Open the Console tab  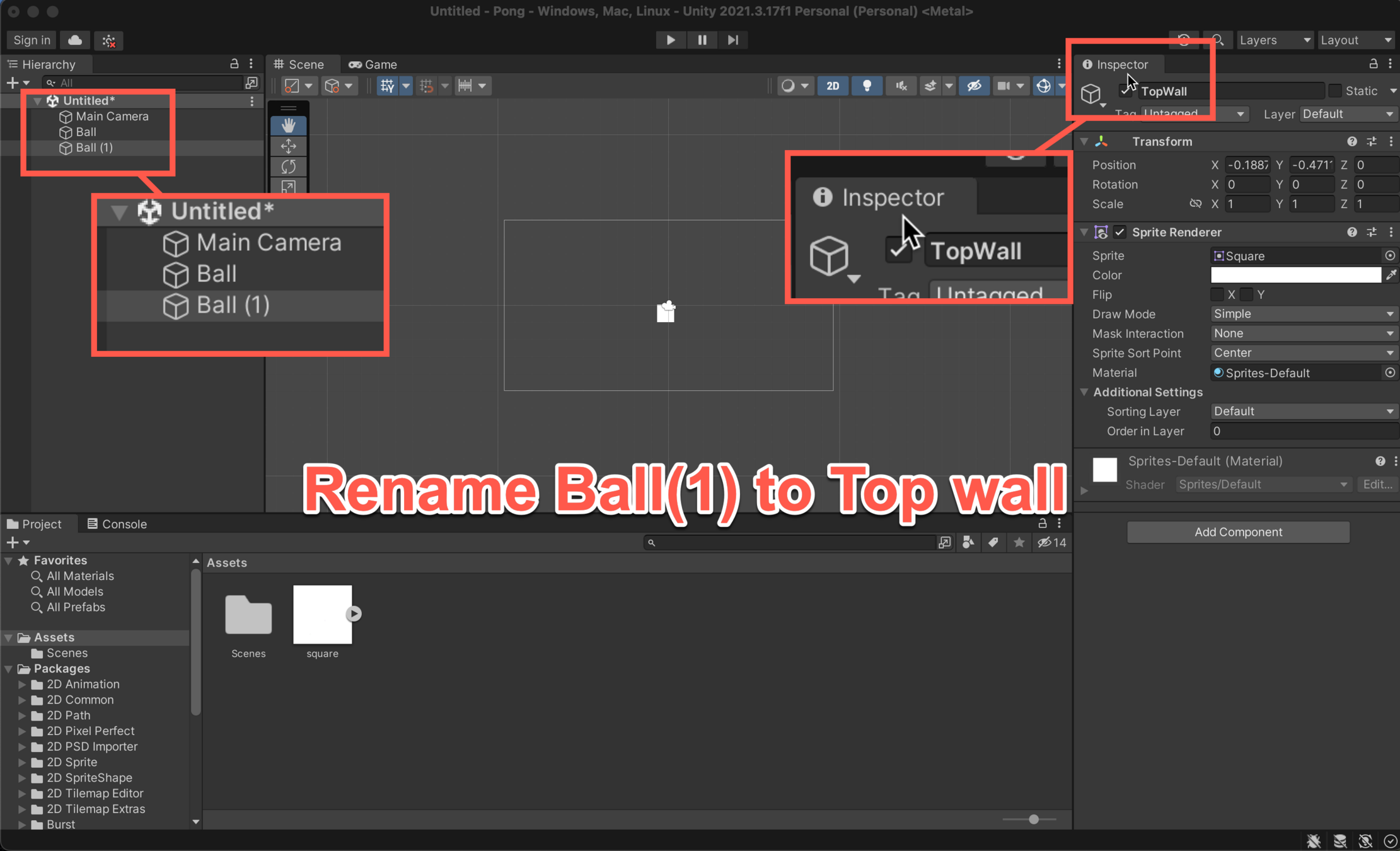coord(117,524)
